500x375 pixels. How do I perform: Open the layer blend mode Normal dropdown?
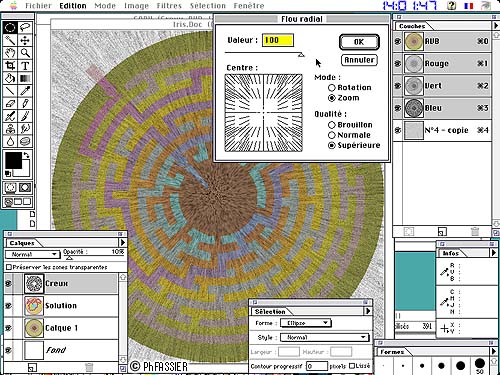(x=32, y=254)
